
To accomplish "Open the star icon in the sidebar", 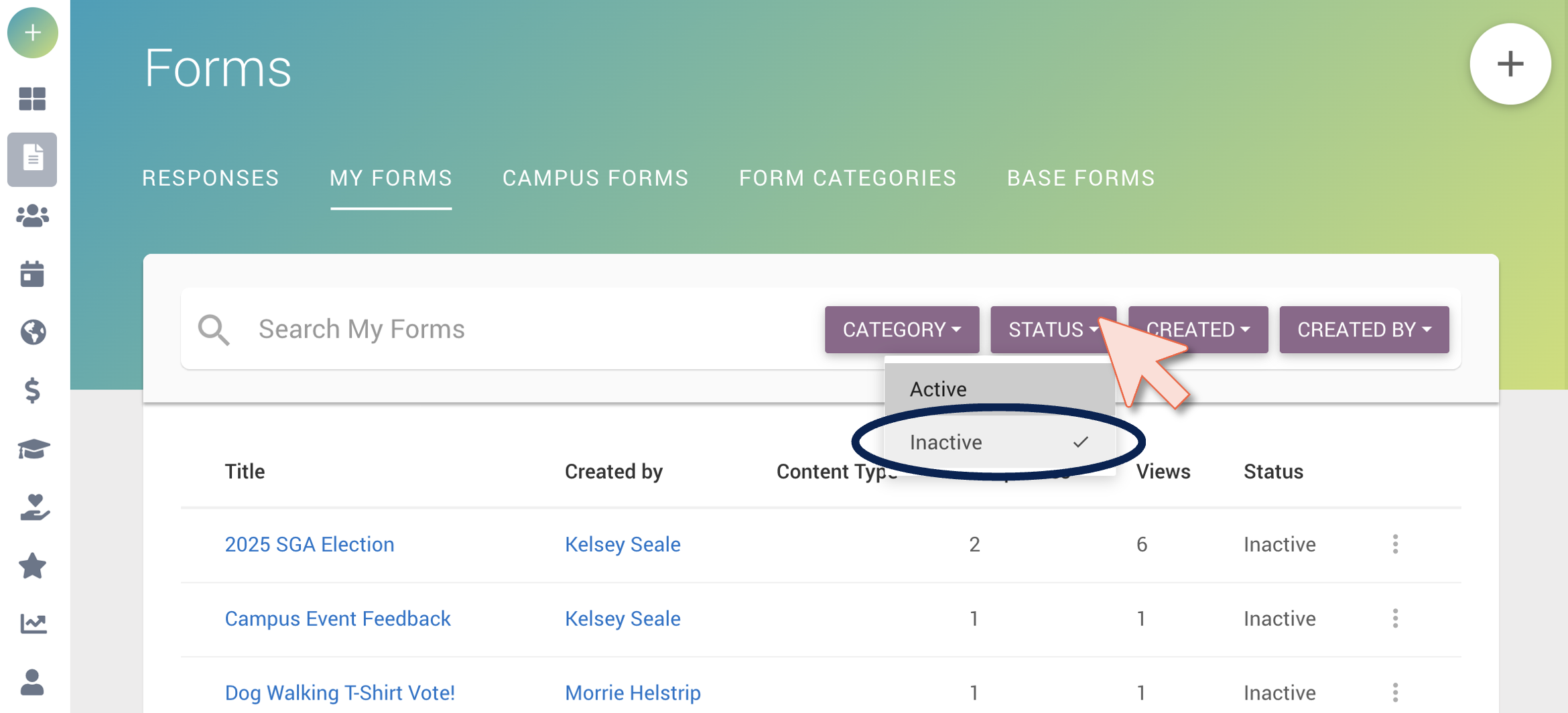I will pos(32,566).
